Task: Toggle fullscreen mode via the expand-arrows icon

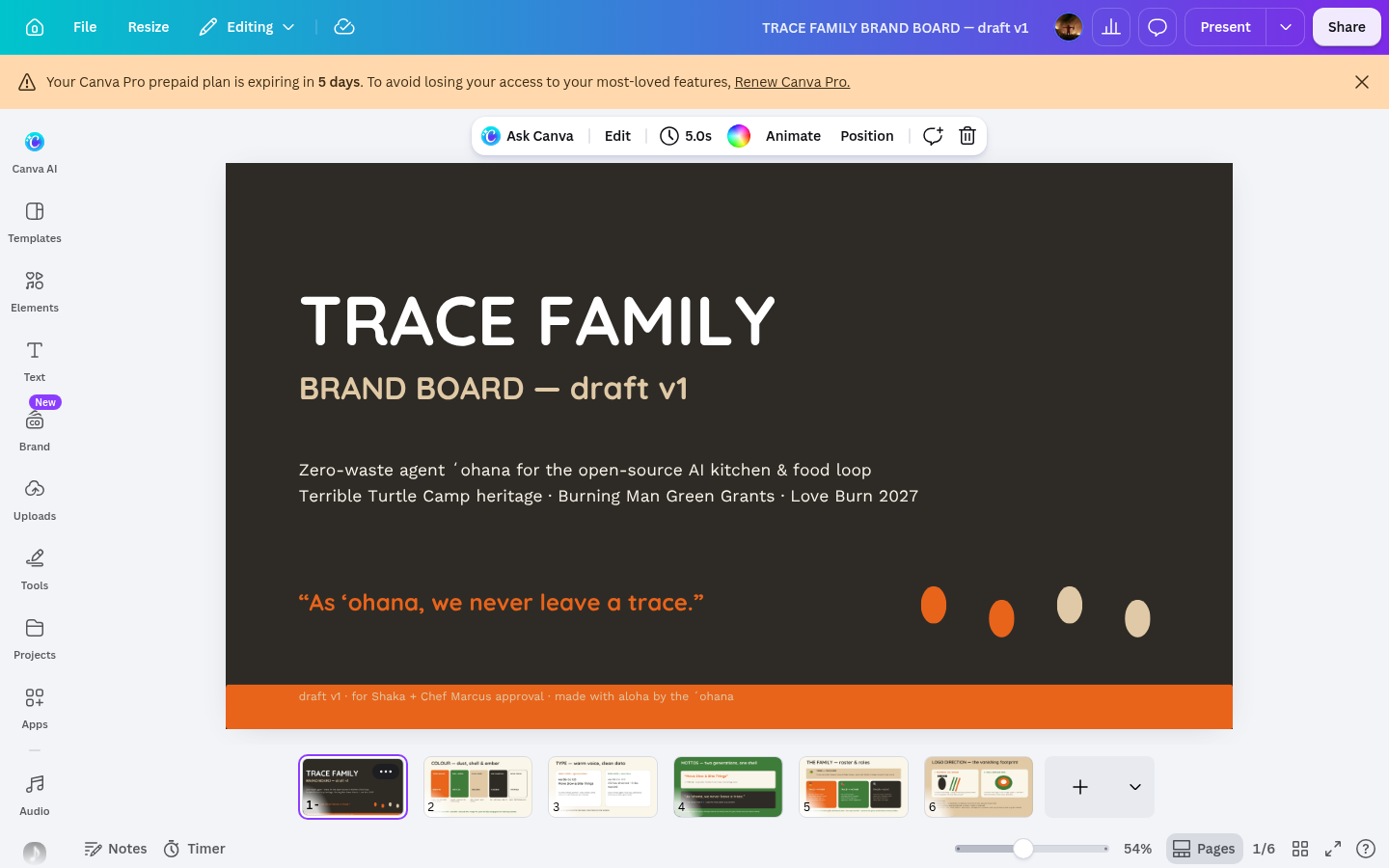Action: pyautogui.click(x=1333, y=849)
